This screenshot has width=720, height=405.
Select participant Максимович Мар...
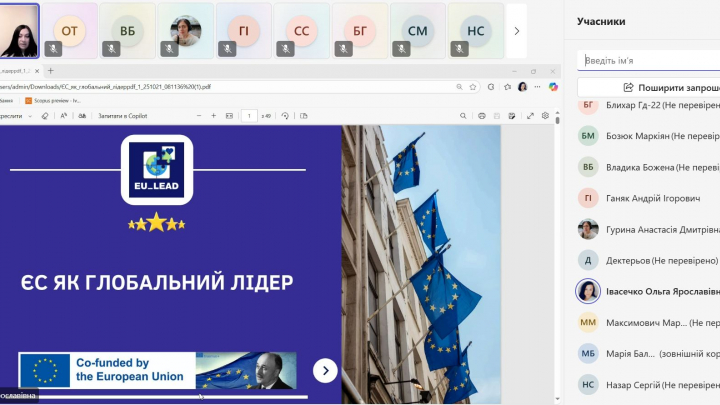[648, 322]
